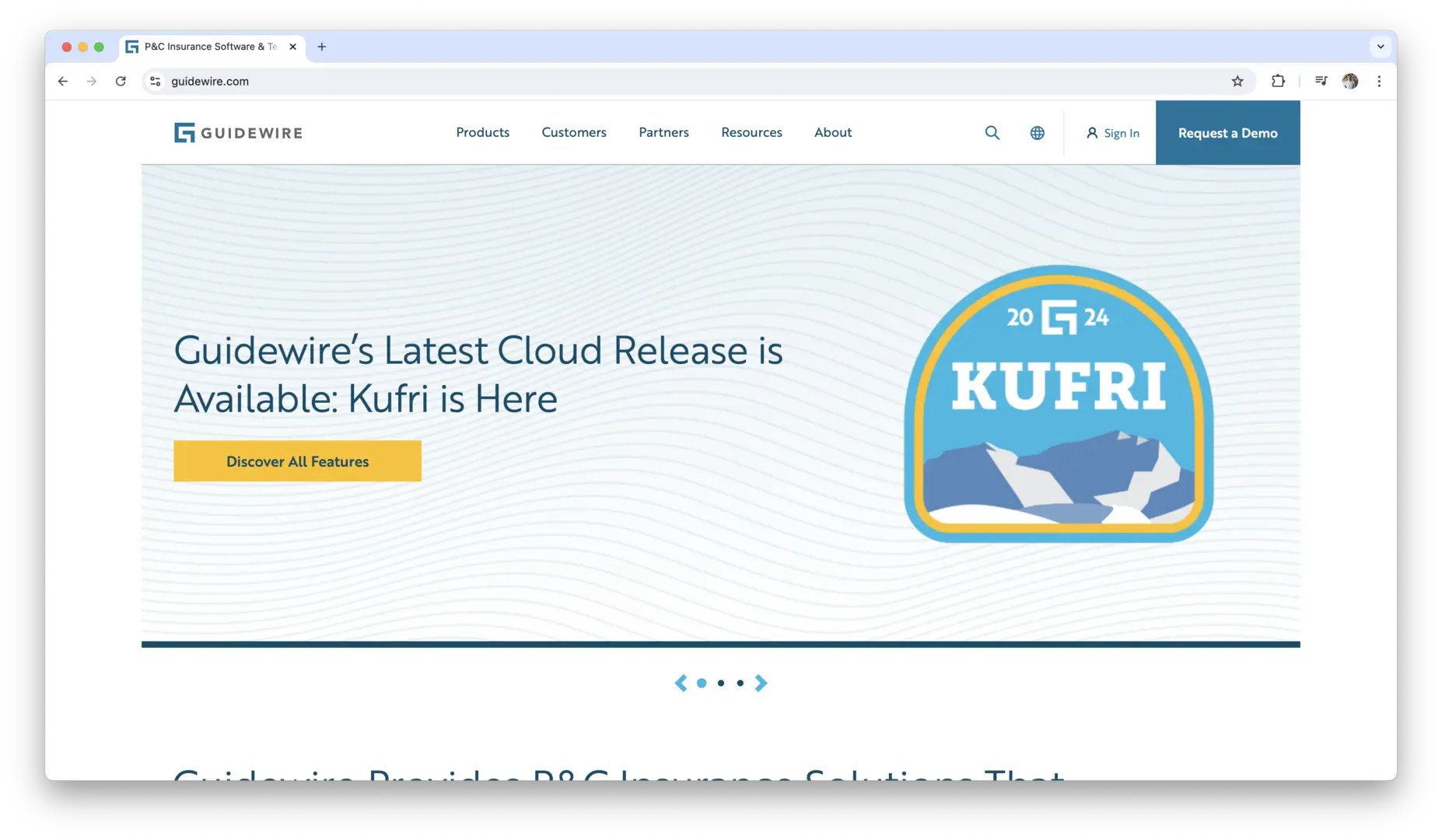Open the media control icon in toolbar
1442x840 pixels.
1321,81
